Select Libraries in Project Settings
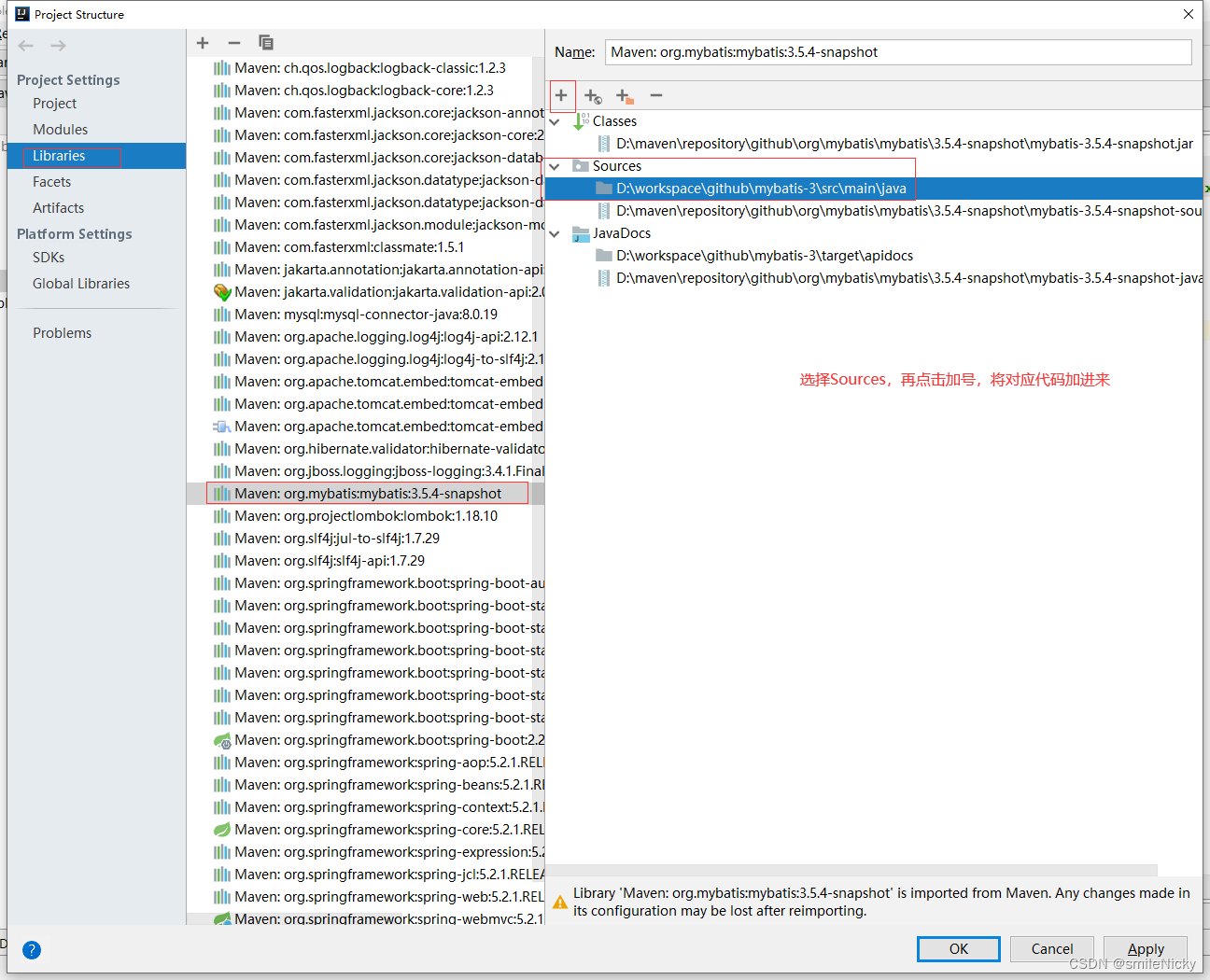Screen dimensions: 1210x980 tap(59, 156)
